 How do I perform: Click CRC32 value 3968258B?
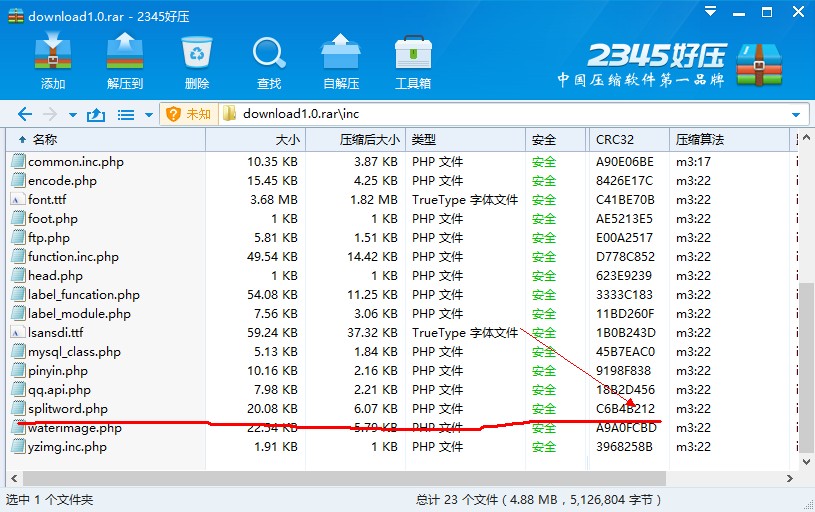click(624, 447)
